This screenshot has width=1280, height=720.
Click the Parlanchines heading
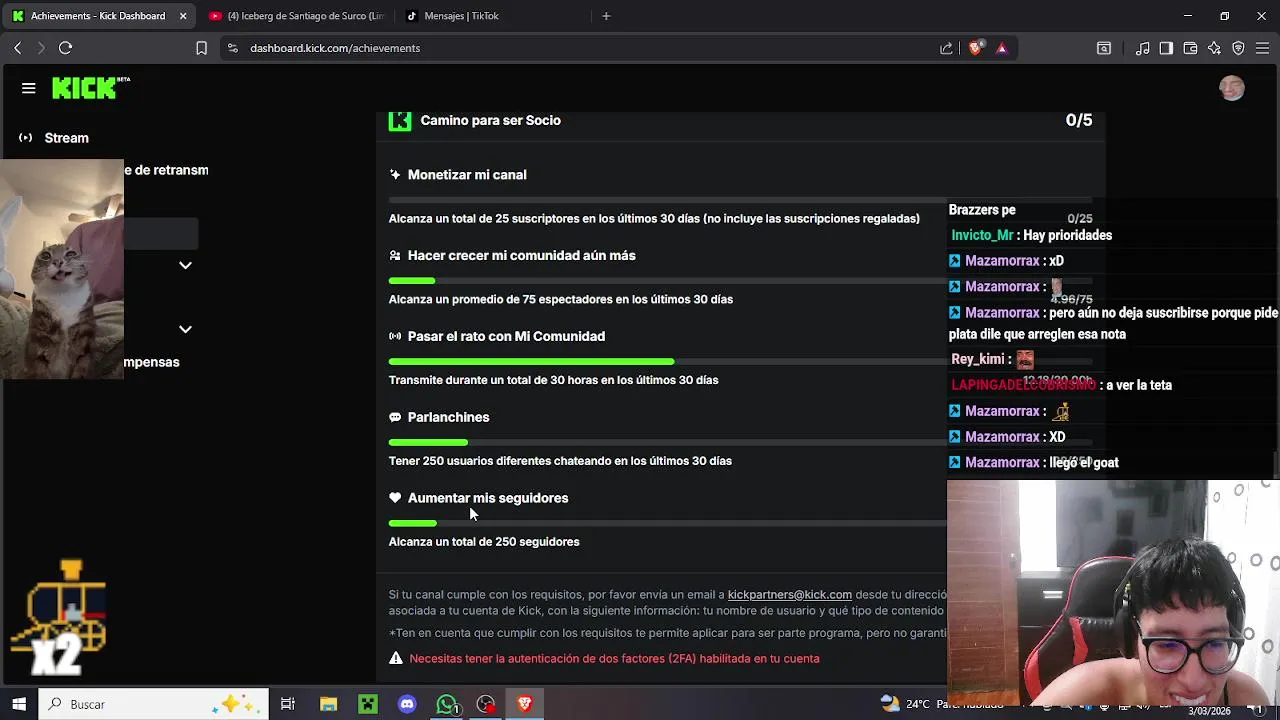[x=448, y=417]
